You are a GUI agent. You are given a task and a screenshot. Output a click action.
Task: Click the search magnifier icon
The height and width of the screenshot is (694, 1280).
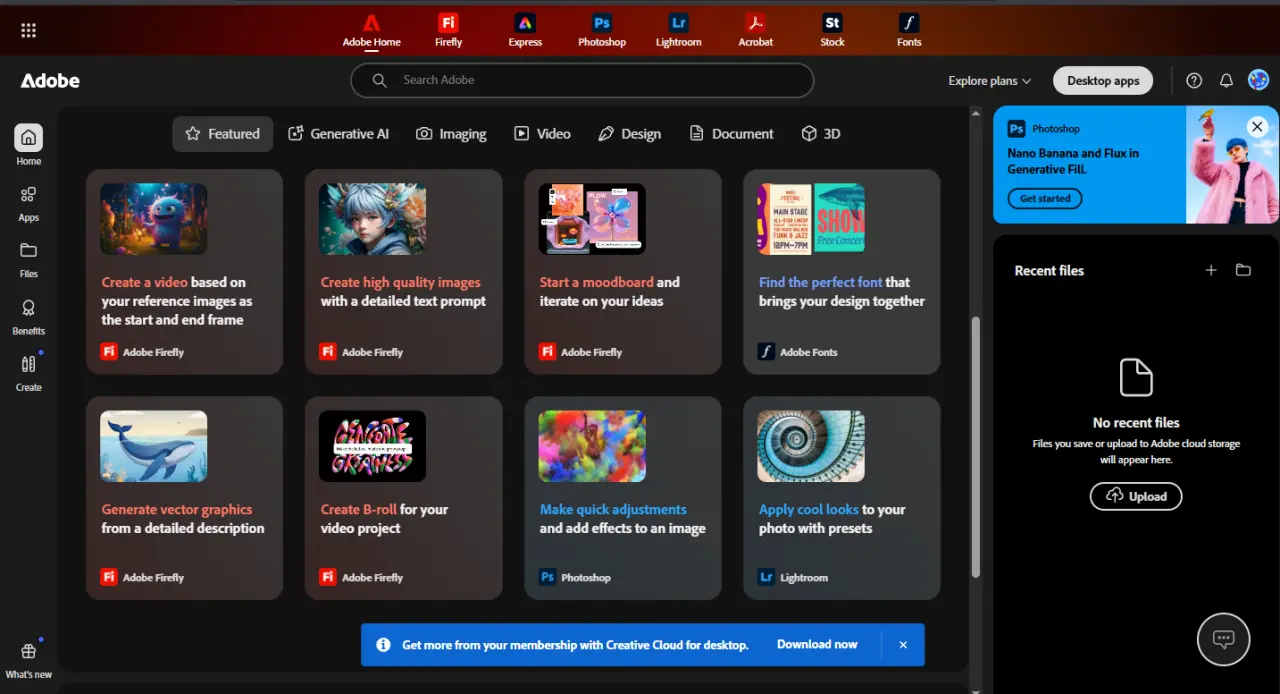click(x=379, y=80)
